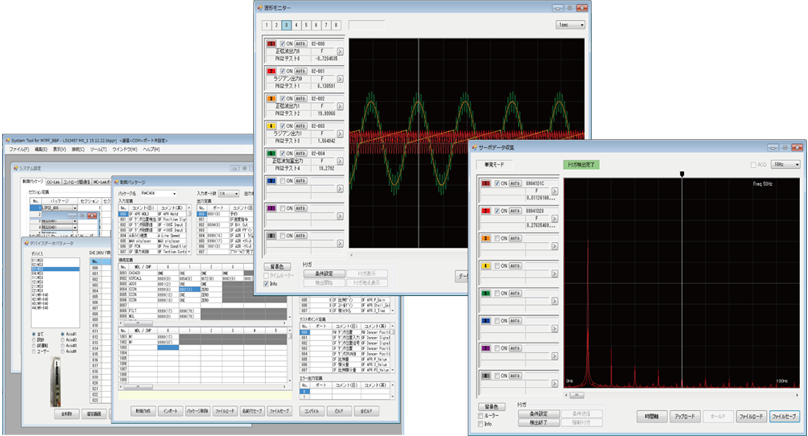The image size is (808, 436).
Task: Open ファイル(F) menu
Action: click(x=19, y=149)
